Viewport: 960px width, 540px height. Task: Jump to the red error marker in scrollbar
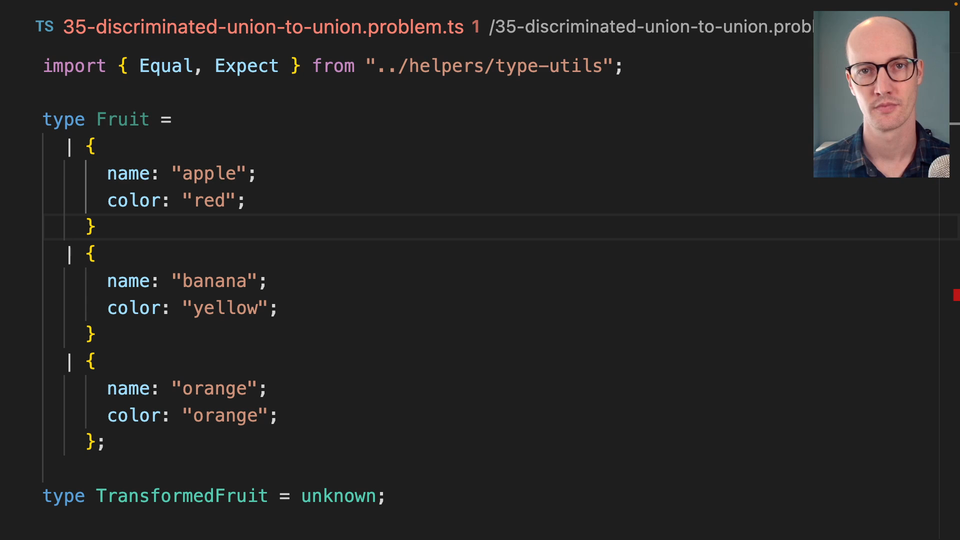pos(955,294)
